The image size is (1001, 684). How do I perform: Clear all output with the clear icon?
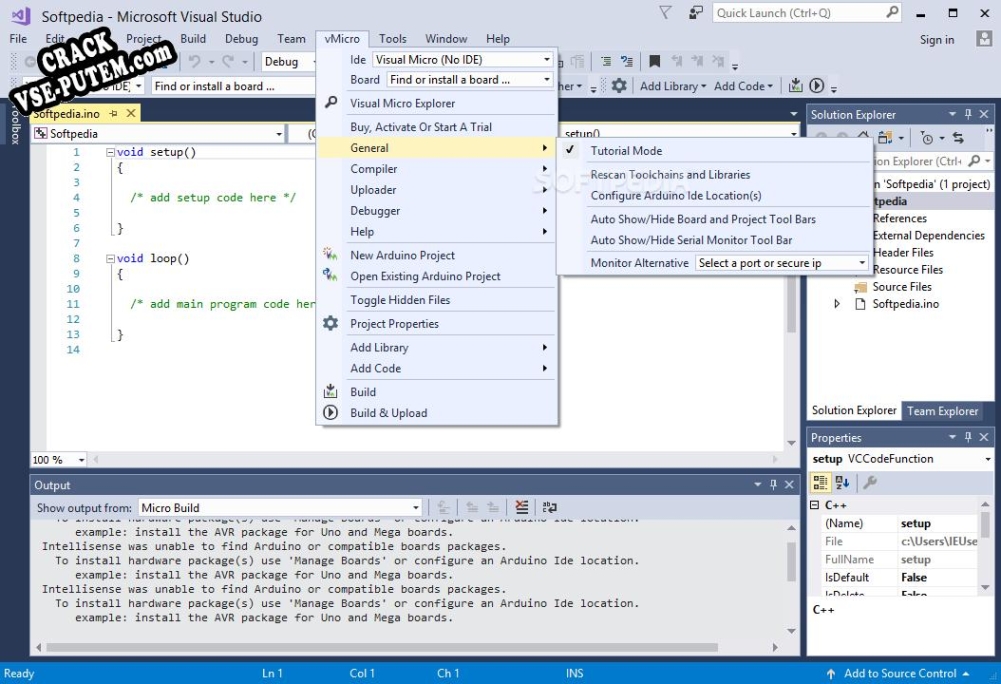point(522,507)
